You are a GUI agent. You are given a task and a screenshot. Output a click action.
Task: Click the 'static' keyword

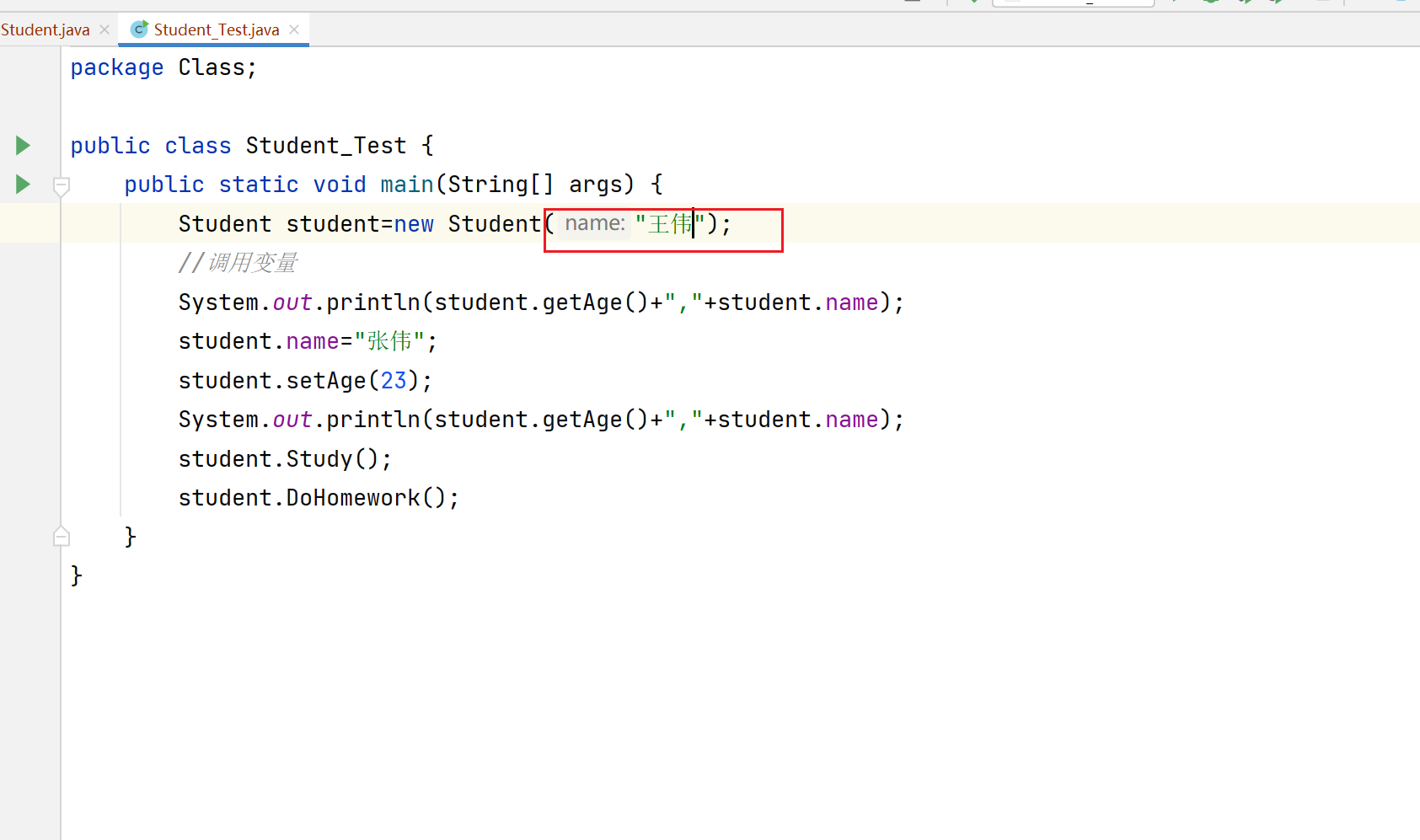click(x=259, y=185)
